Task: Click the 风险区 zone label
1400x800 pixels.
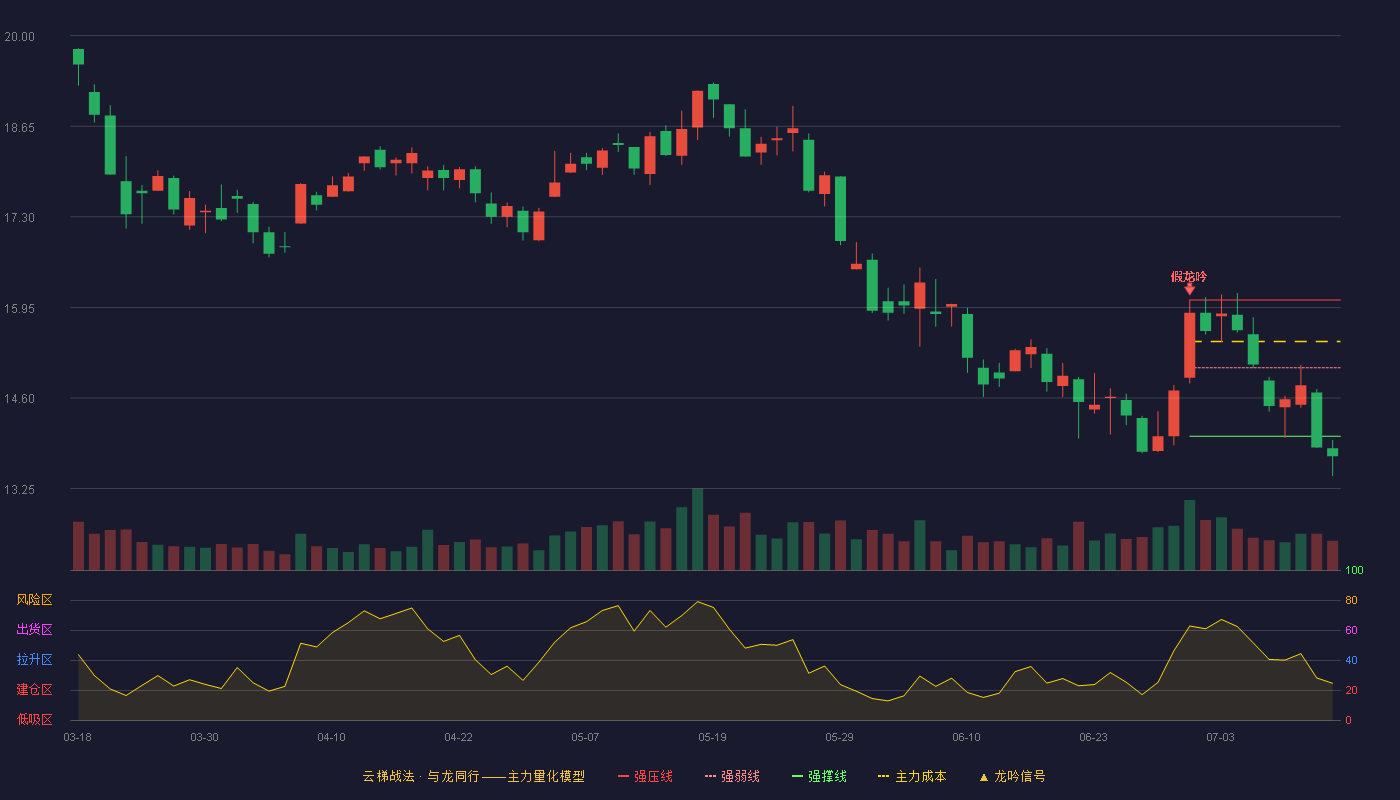Action: pos(34,600)
